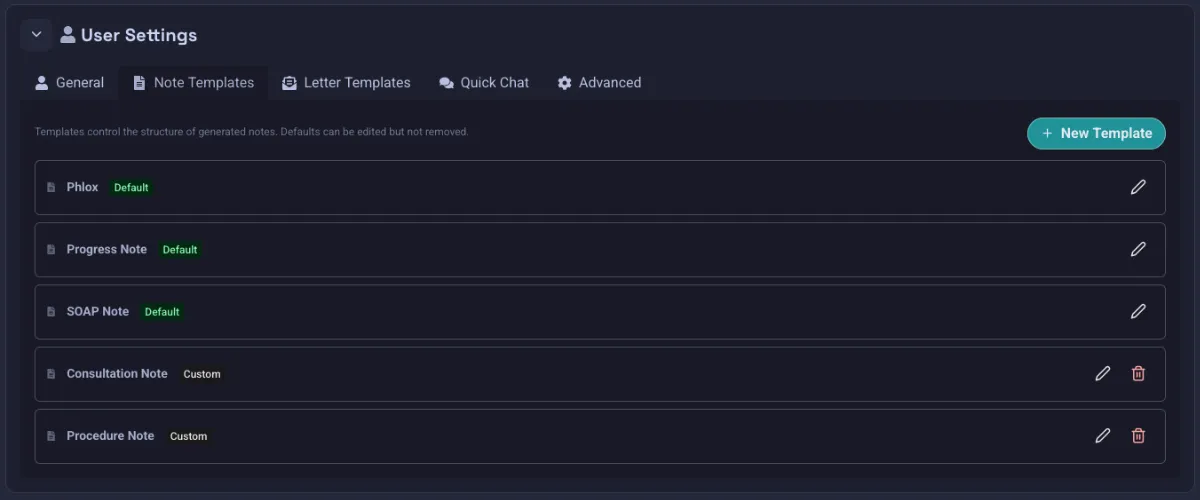Select the SOAP Note template row

click(x=600, y=312)
